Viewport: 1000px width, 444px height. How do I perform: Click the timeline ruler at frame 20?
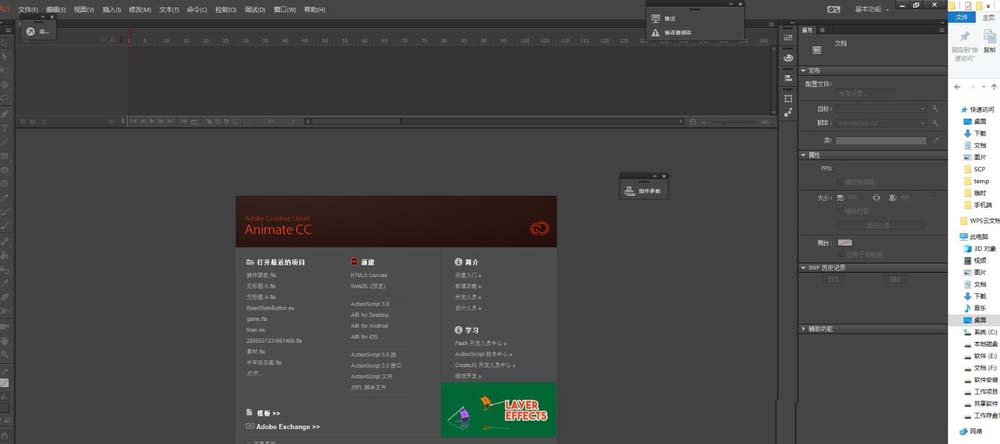206,41
